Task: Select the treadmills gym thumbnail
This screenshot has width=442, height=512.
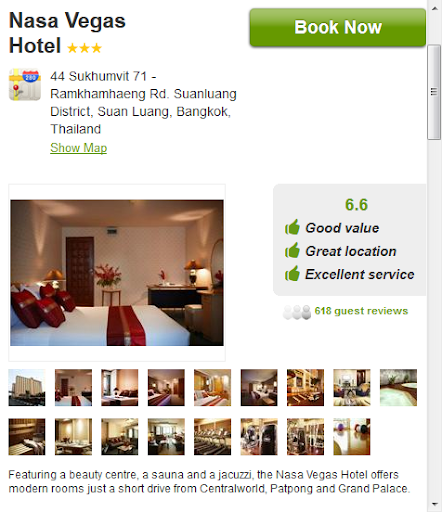Action: (x=212, y=437)
